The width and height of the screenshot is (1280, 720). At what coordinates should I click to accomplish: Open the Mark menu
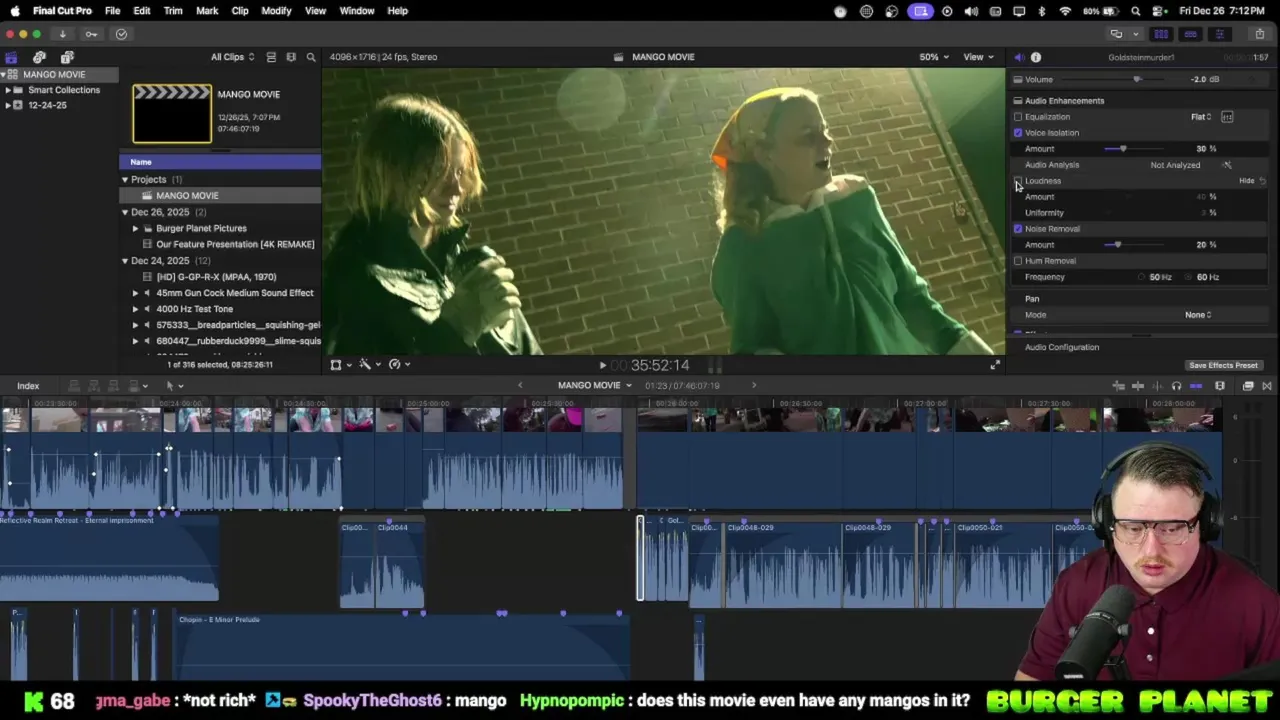tap(207, 11)
